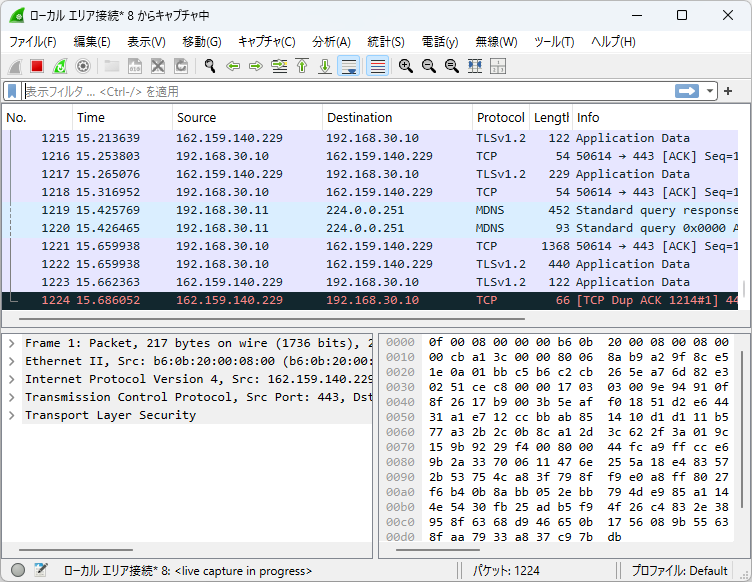The height and width of the screenshot is (582, 752).
Task: Toggle packet list colorization
Action: tap(377, 66)
